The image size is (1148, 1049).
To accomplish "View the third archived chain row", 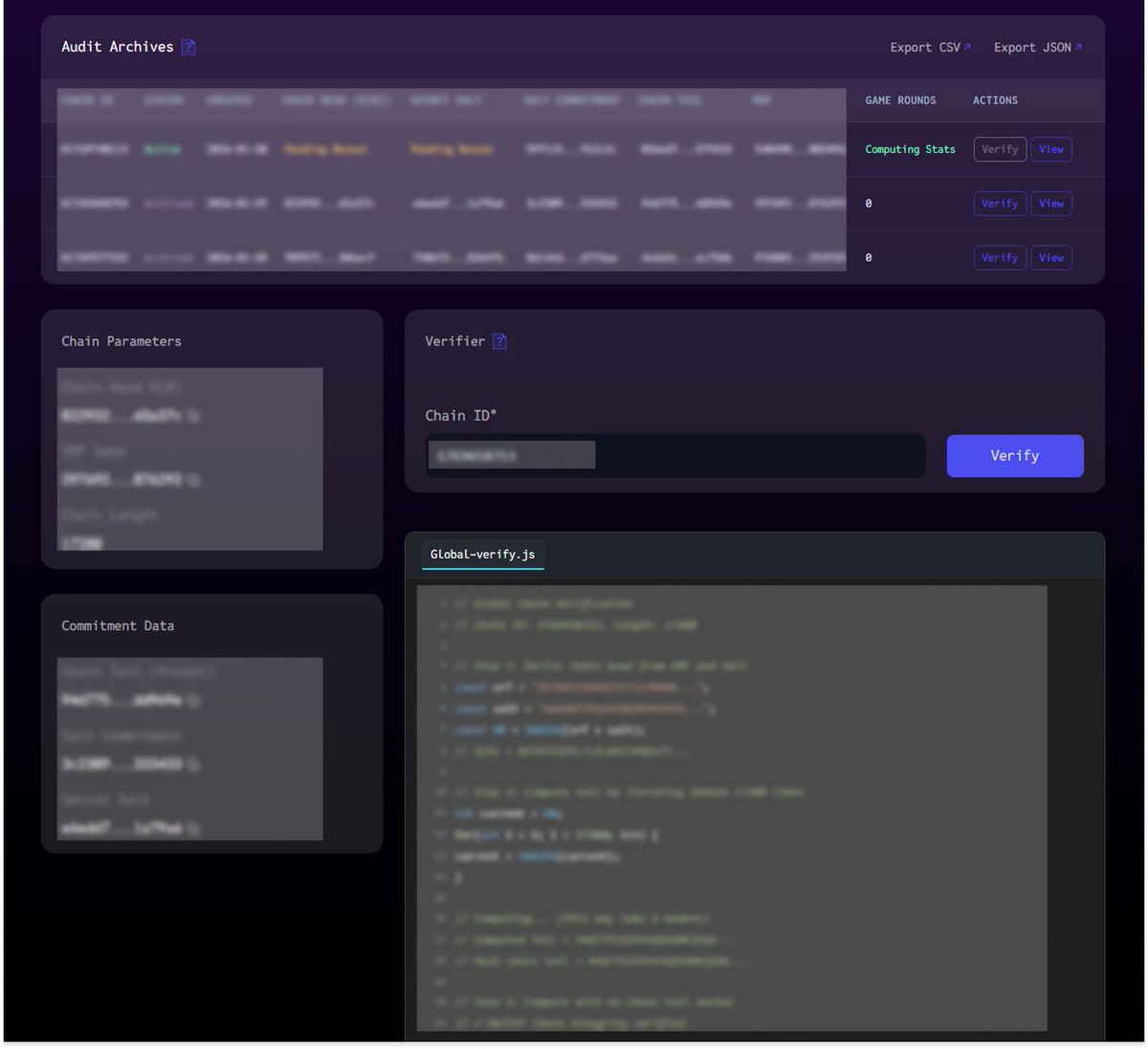I will 1050,257.
